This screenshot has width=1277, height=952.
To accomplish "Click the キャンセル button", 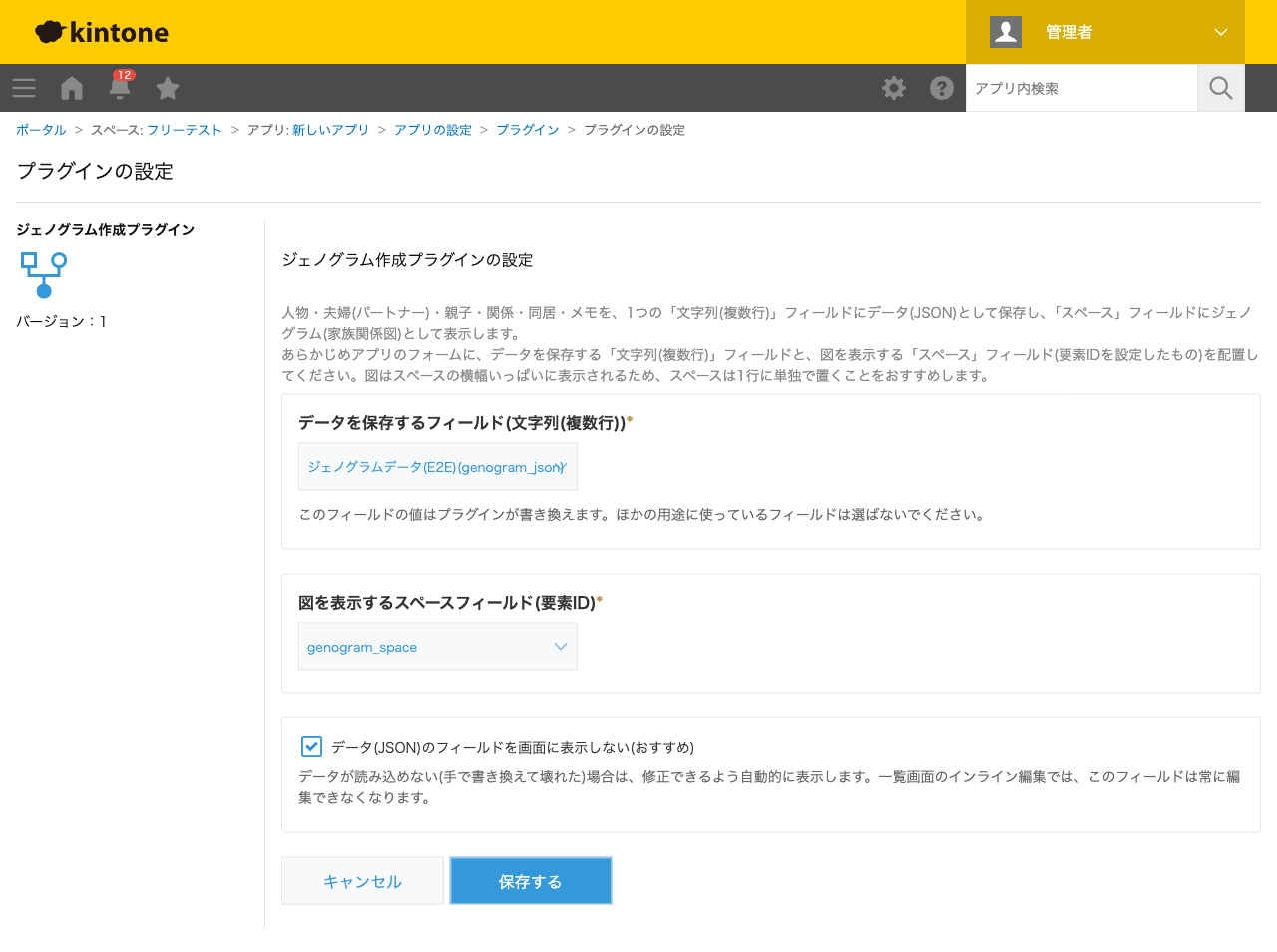I will pos(362,881).
